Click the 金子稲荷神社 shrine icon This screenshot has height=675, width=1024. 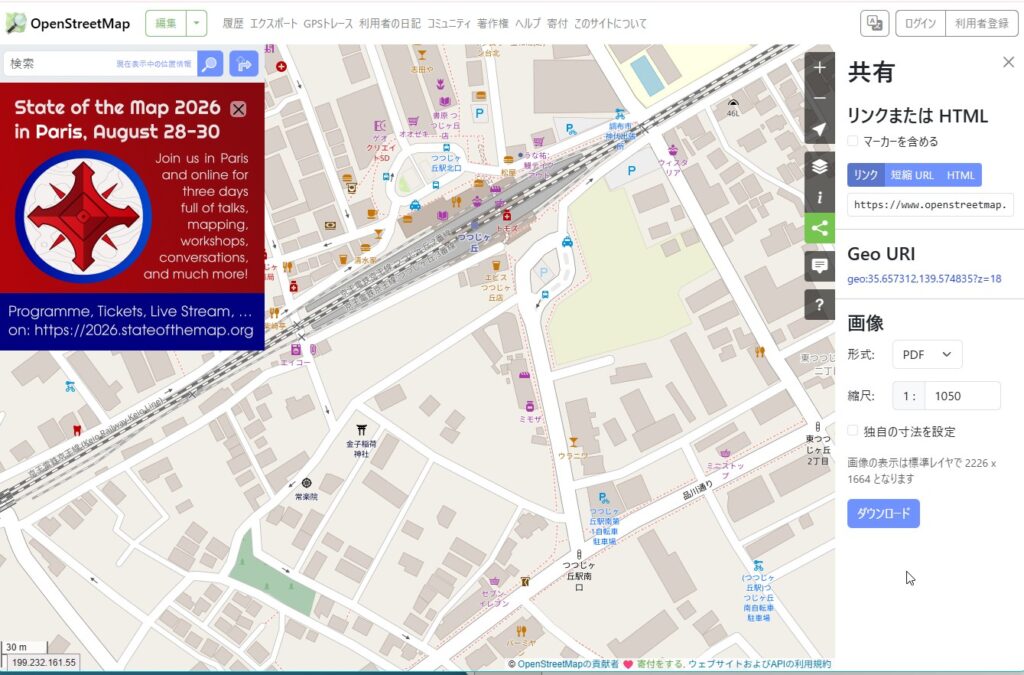[361, 430]
